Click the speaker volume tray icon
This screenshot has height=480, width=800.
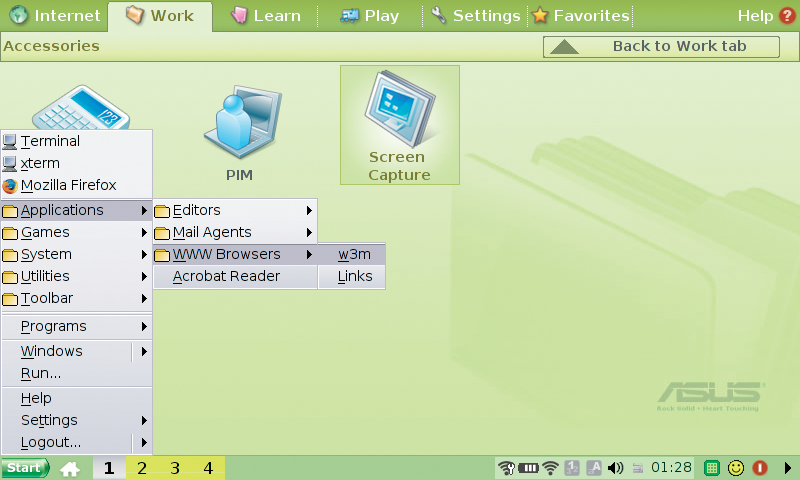pyautogui.click(x=616, y=468)
